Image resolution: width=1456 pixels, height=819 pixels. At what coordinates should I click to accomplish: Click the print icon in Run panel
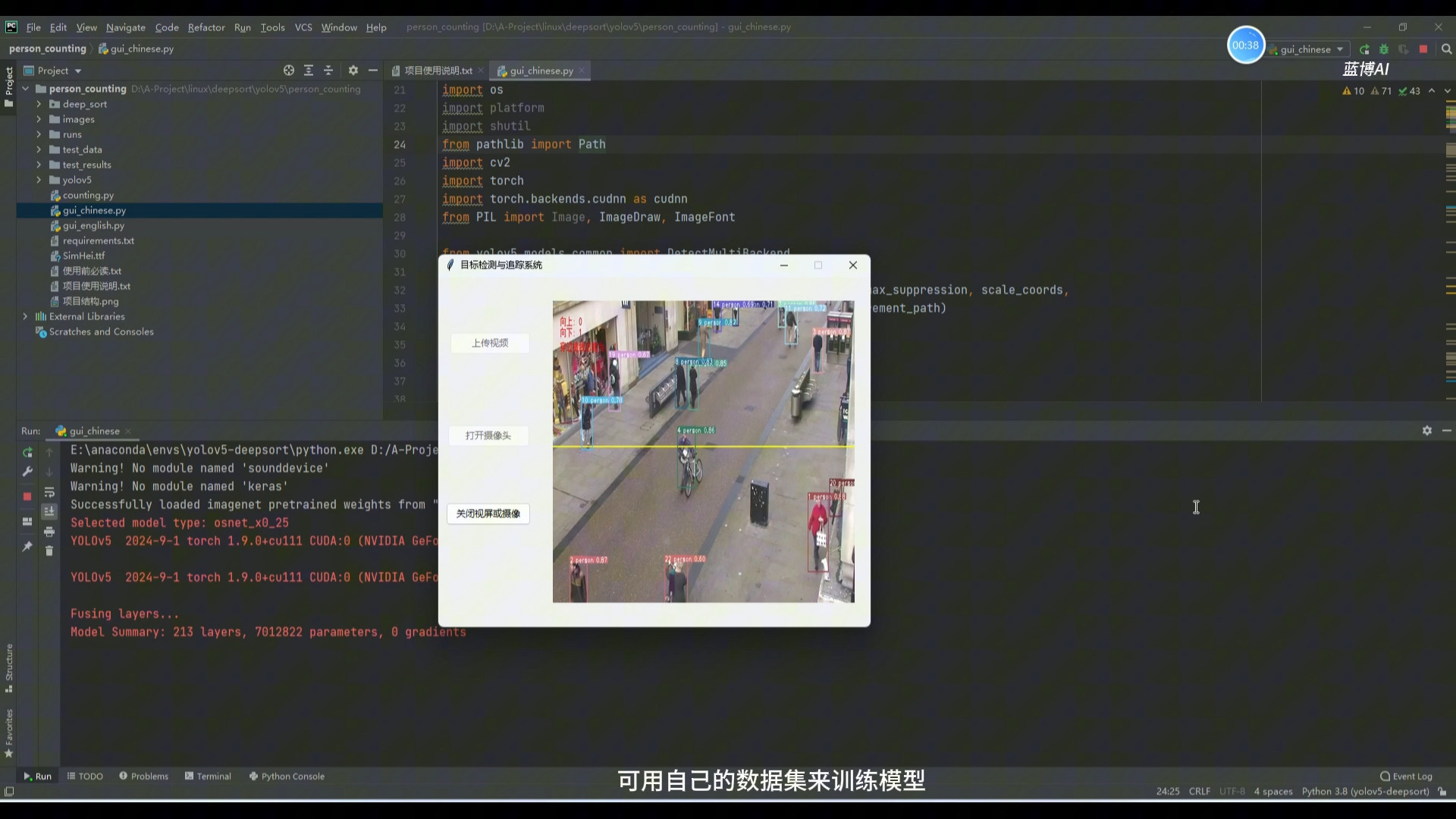click(x=49, y=532)
